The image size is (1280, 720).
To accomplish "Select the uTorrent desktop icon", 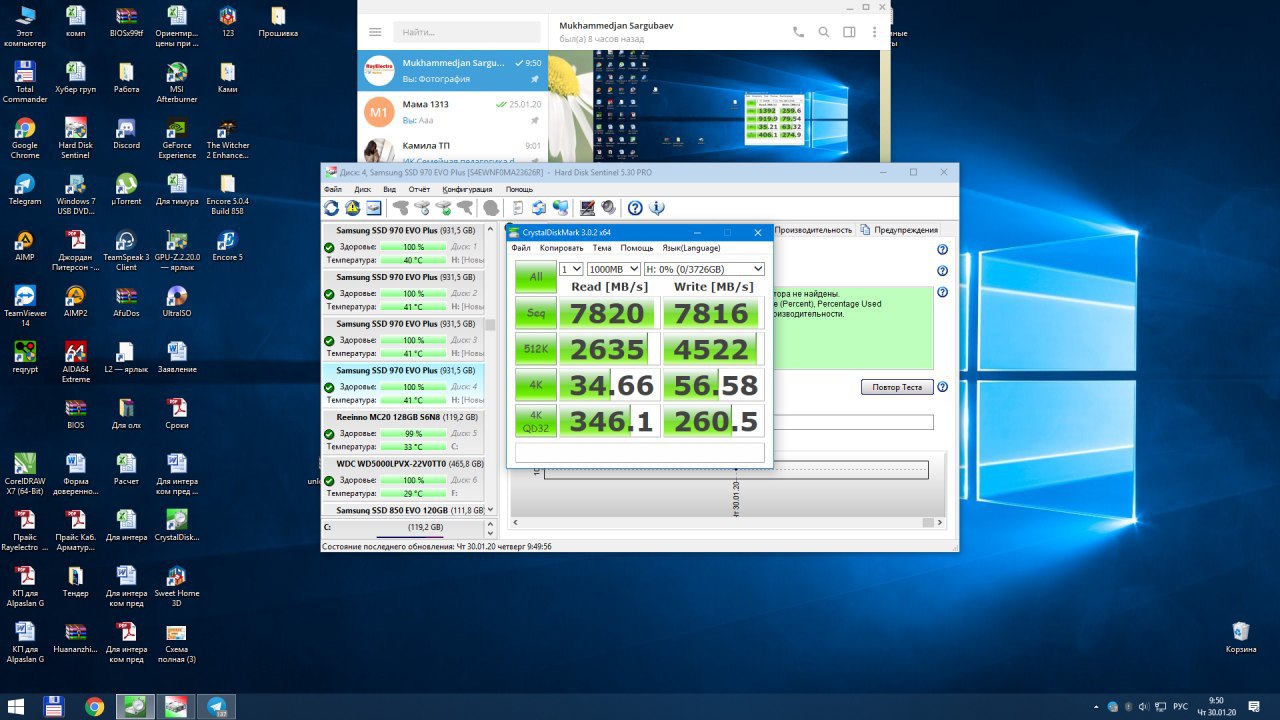I will [x=126, y=190].
